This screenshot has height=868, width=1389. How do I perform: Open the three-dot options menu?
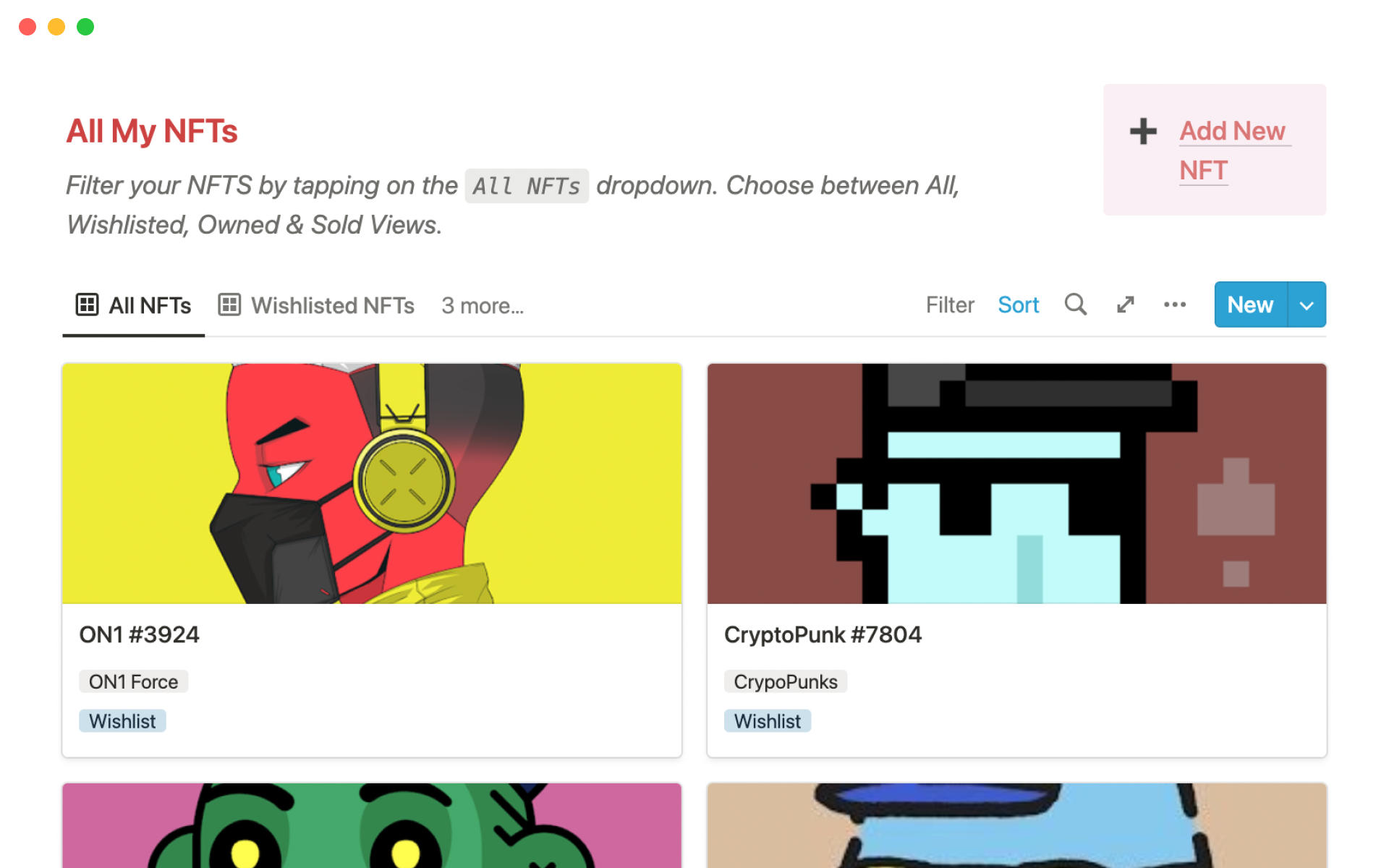coord(1175,305)
